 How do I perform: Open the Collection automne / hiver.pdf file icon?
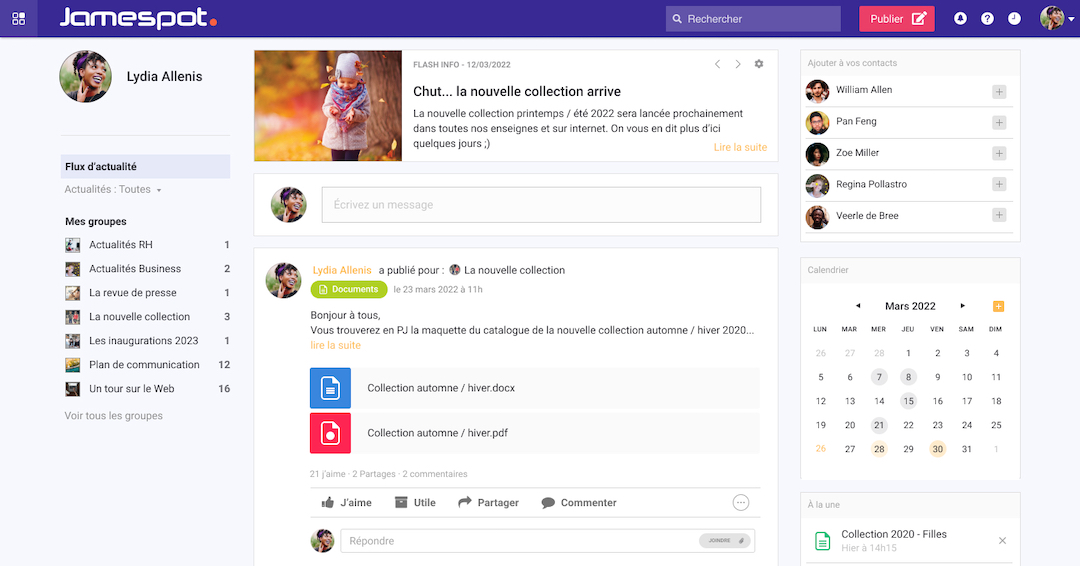pos(330,433)
